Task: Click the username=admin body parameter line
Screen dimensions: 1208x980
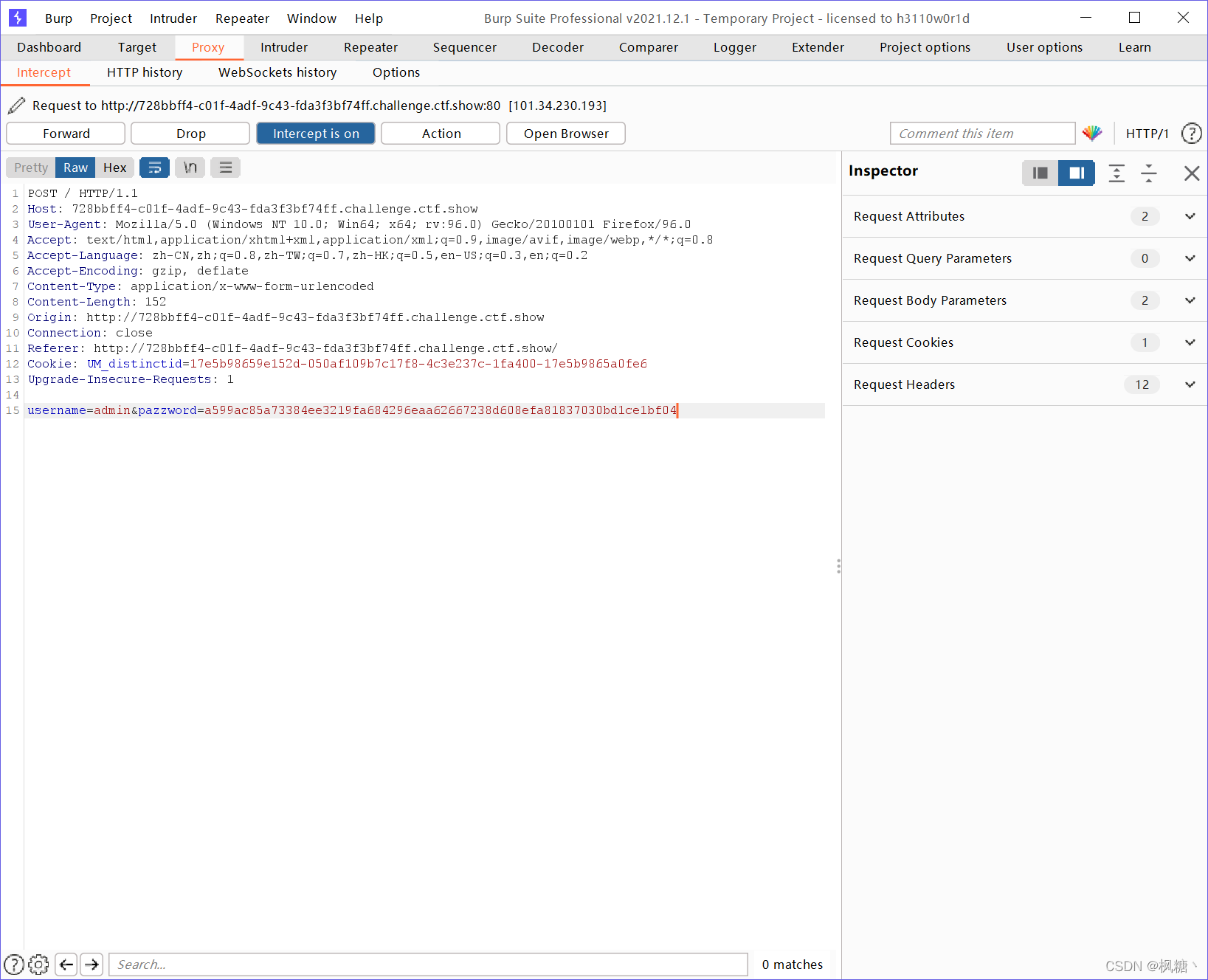Action: click(x=352, y=410)
